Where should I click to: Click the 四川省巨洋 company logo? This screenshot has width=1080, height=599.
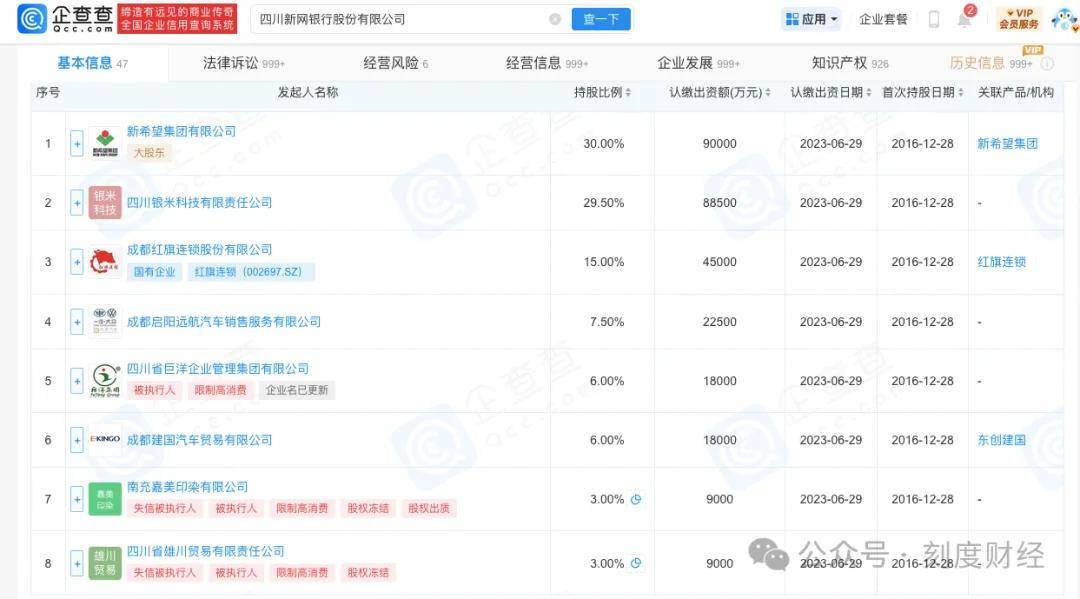click(x=105, y=381)
